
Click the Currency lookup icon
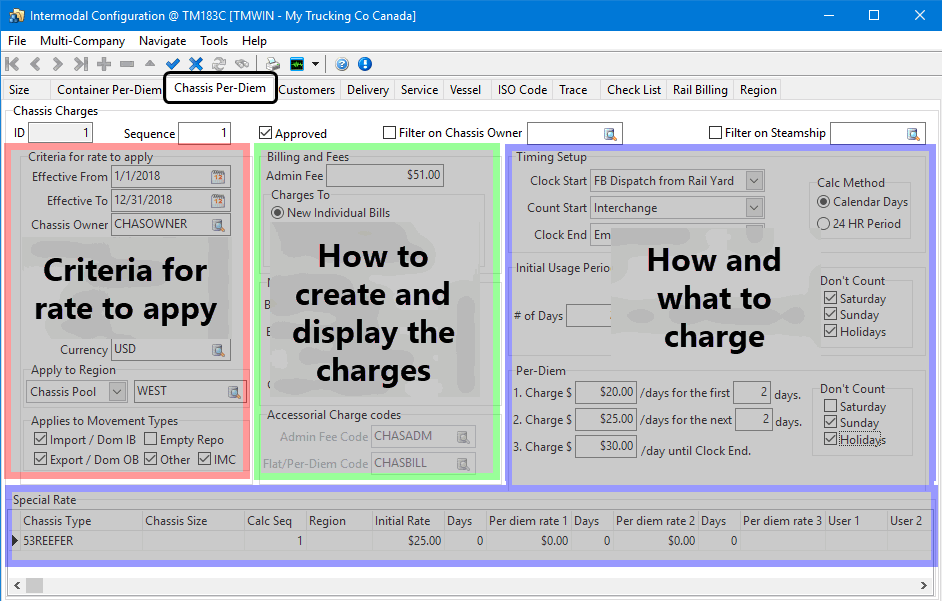pos(218,350)
